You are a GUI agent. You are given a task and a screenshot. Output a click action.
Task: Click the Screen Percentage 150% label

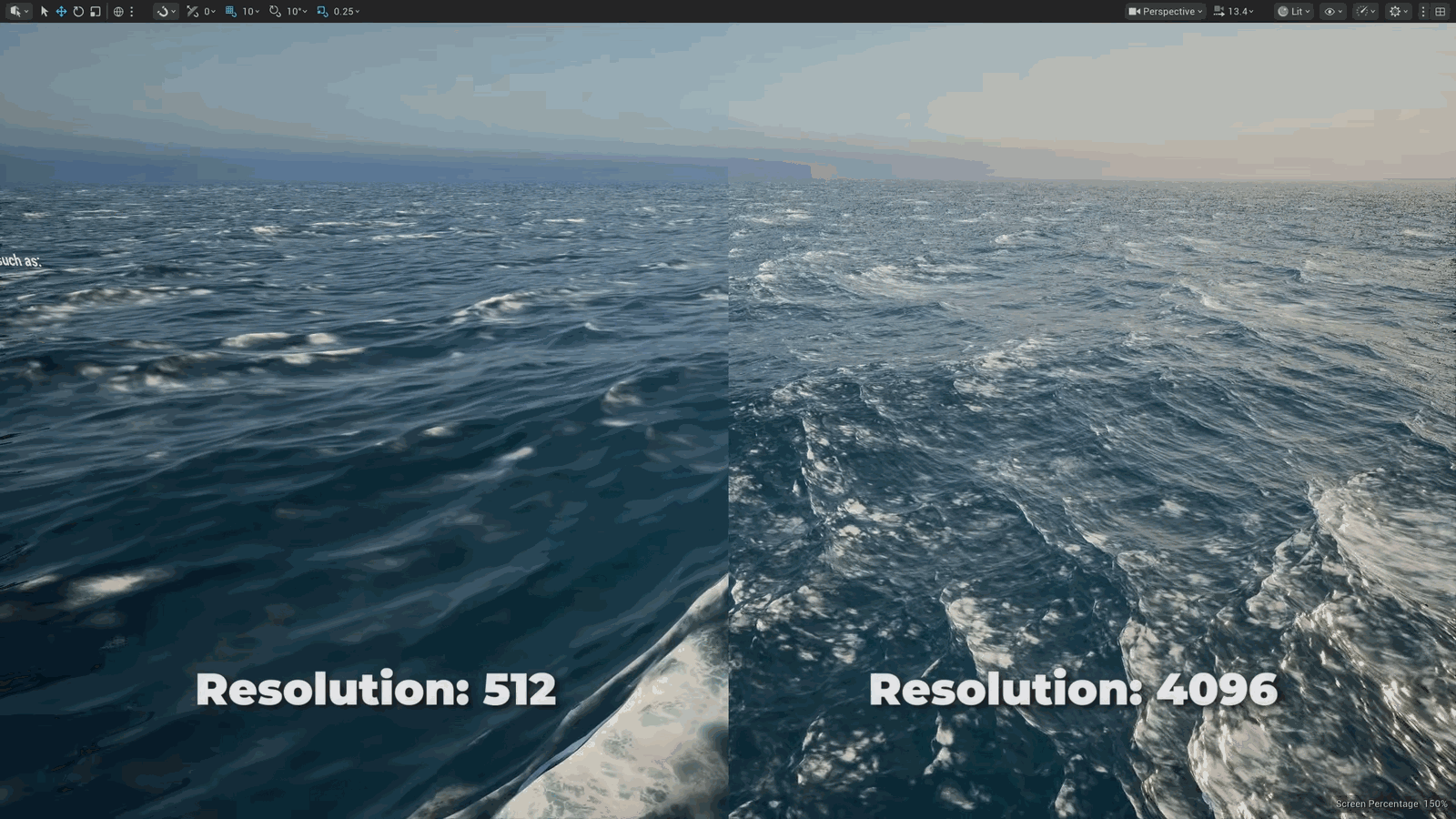[x=1391, y=804]
